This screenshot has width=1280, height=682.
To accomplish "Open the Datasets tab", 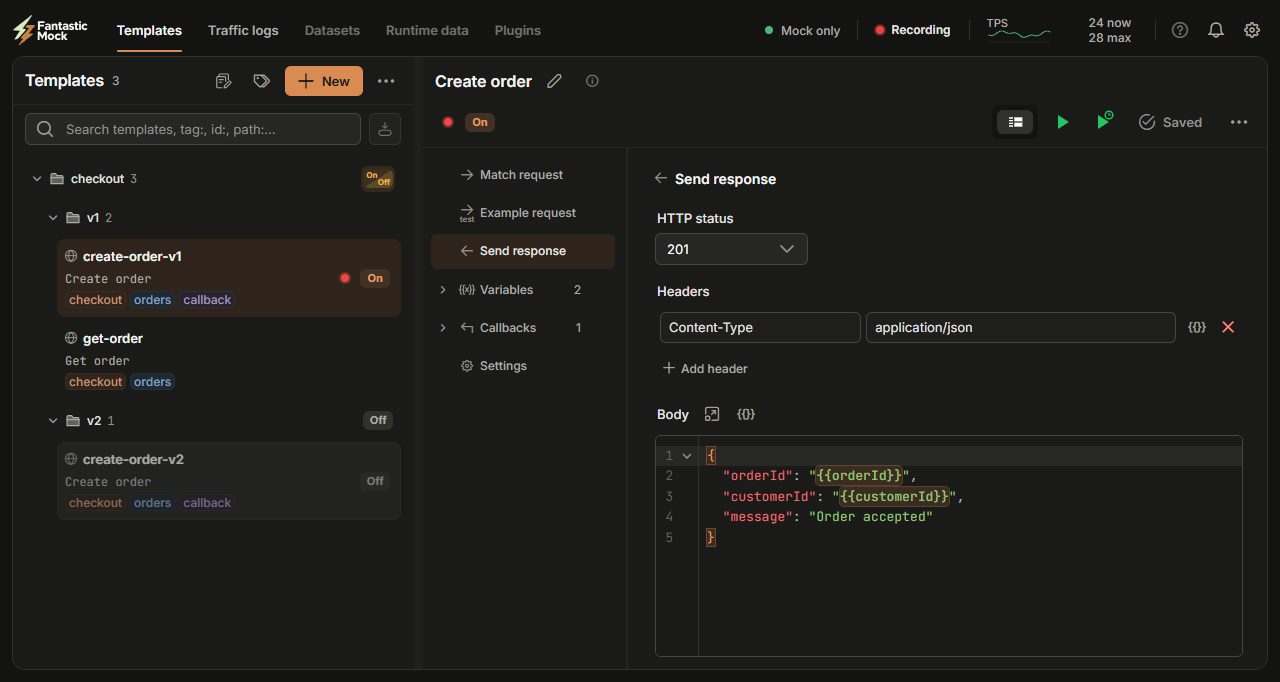I will [332, 30].
